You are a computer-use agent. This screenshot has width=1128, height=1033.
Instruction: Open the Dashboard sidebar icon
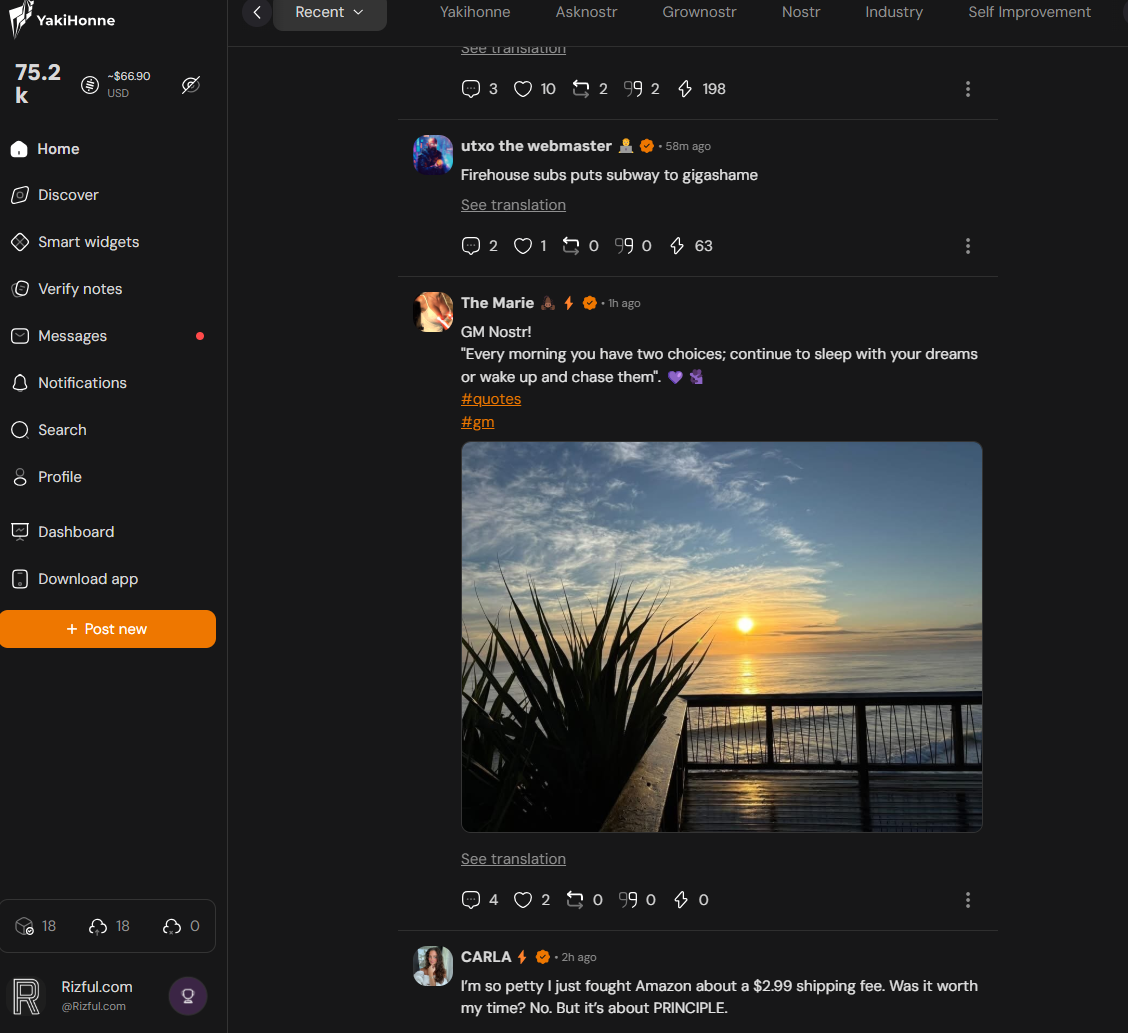tap(20, 531)
